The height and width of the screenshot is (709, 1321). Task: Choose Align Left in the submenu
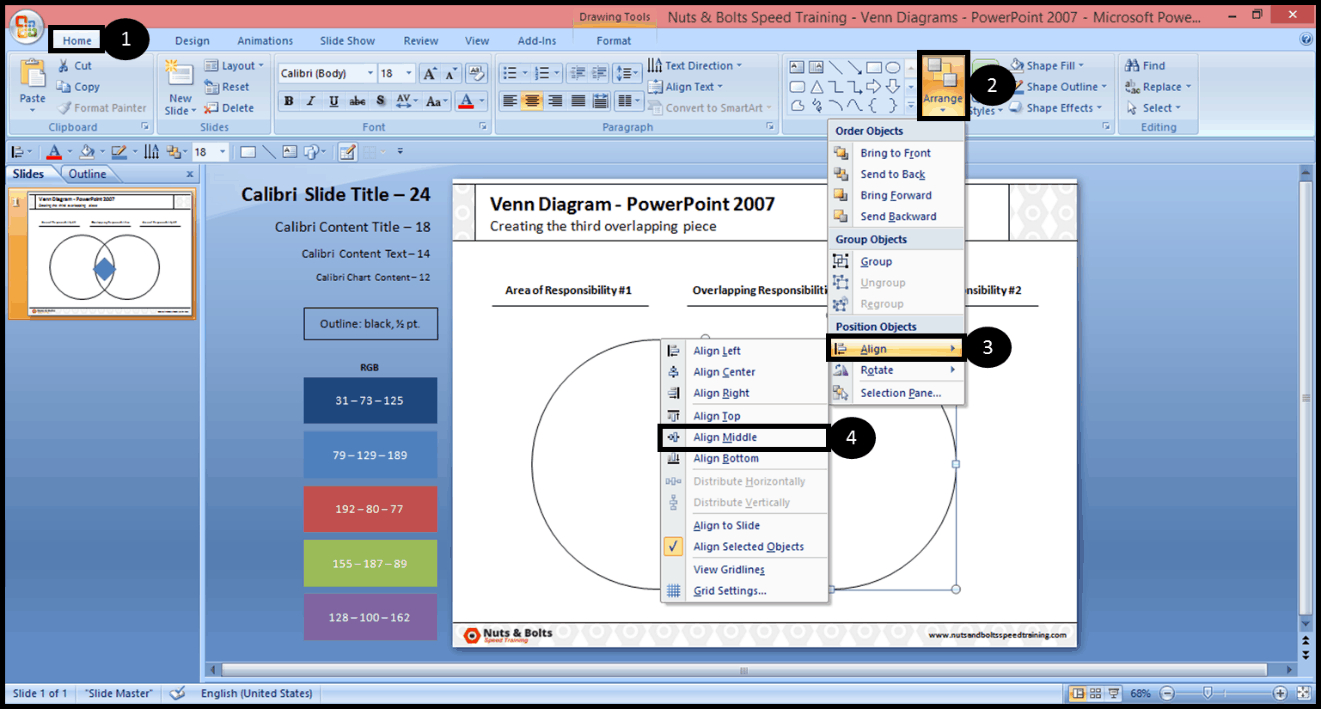tap(745, 351)
